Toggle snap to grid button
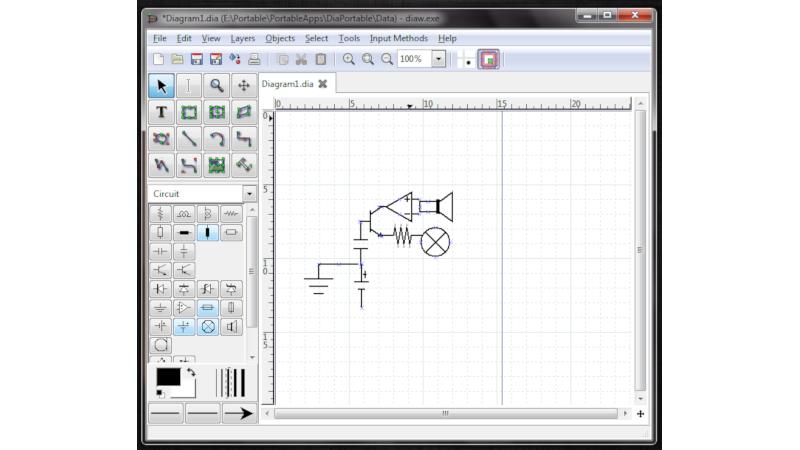This screenshot has height=450, width=800. click(x=465, y=60)
